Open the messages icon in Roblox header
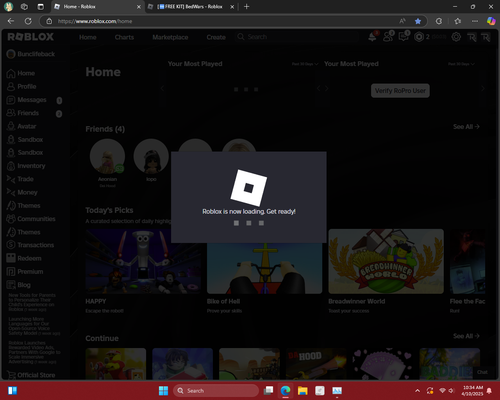The image size is (500, 400). [x=403, y=37]
